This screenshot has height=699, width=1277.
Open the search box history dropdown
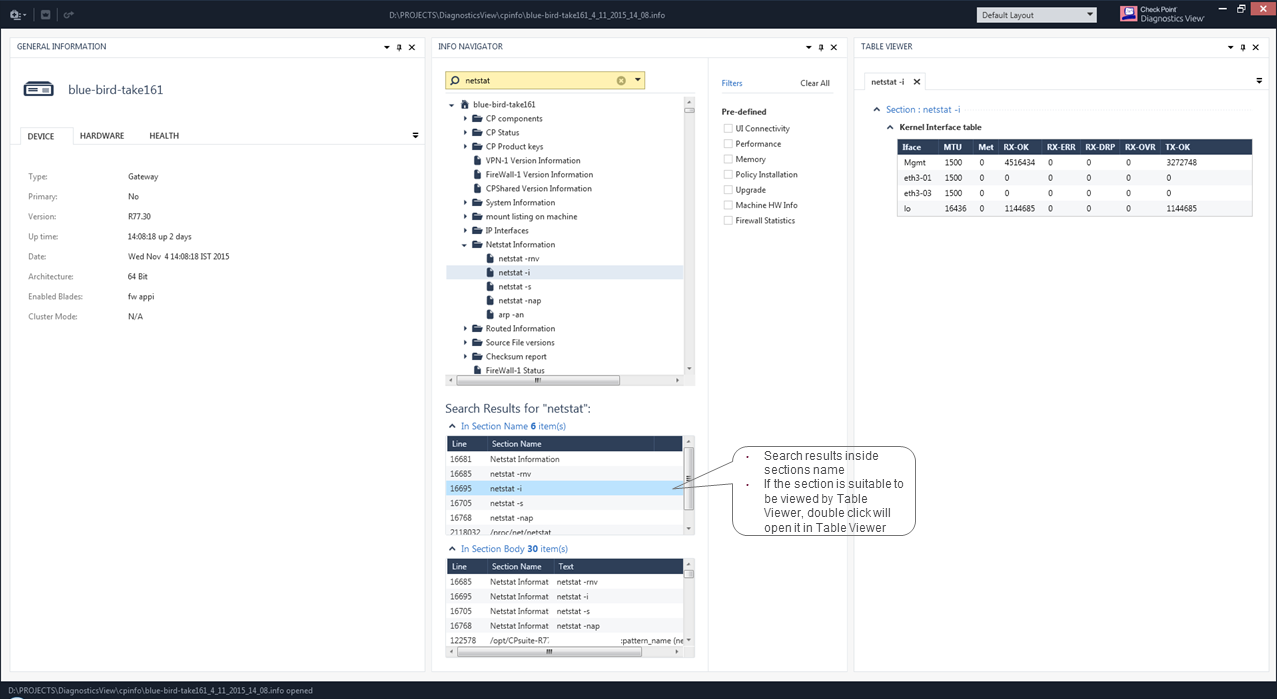click(637, 80)
